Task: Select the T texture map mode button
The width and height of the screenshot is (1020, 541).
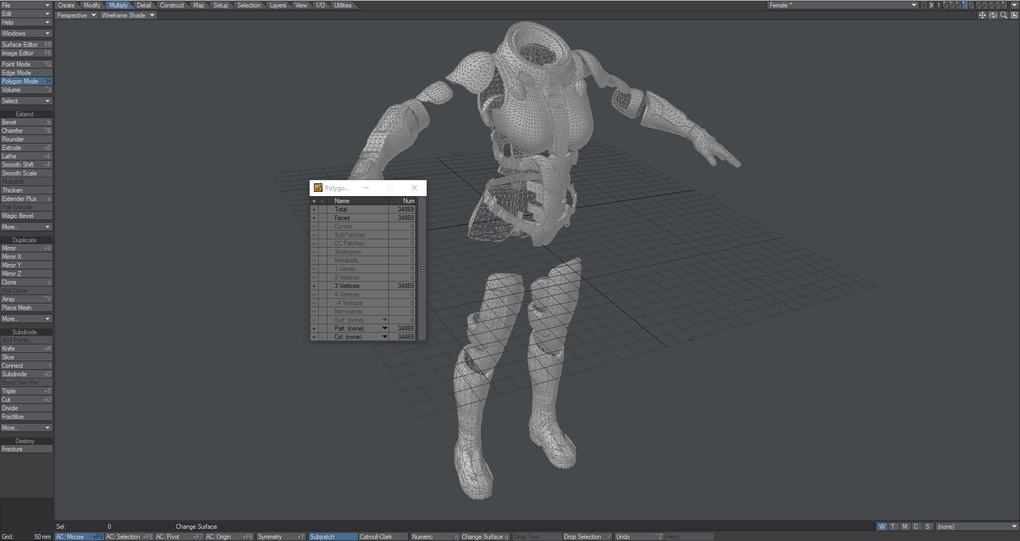Action: (893, 526)
